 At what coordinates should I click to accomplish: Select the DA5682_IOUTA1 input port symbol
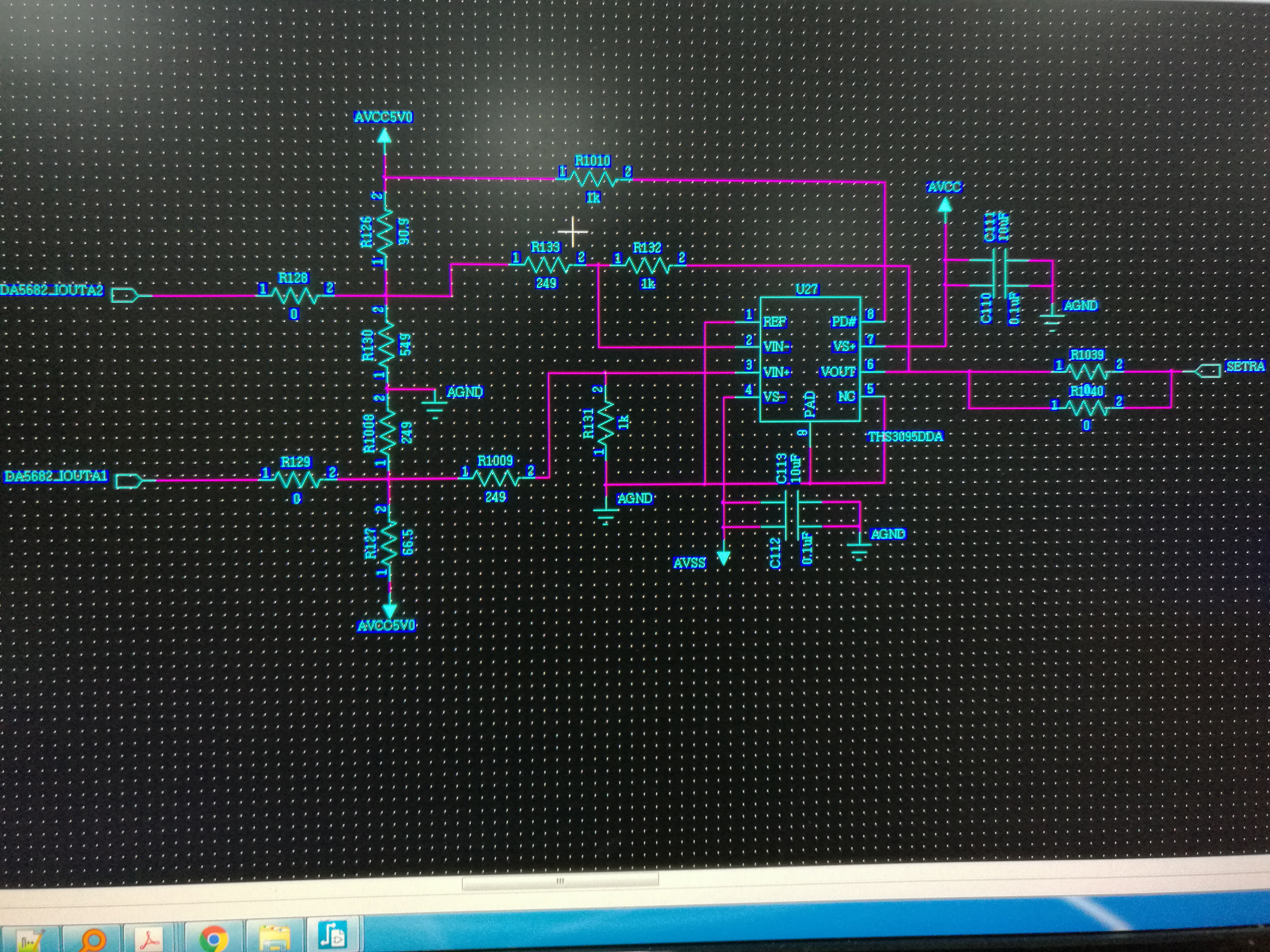(129, 481)
